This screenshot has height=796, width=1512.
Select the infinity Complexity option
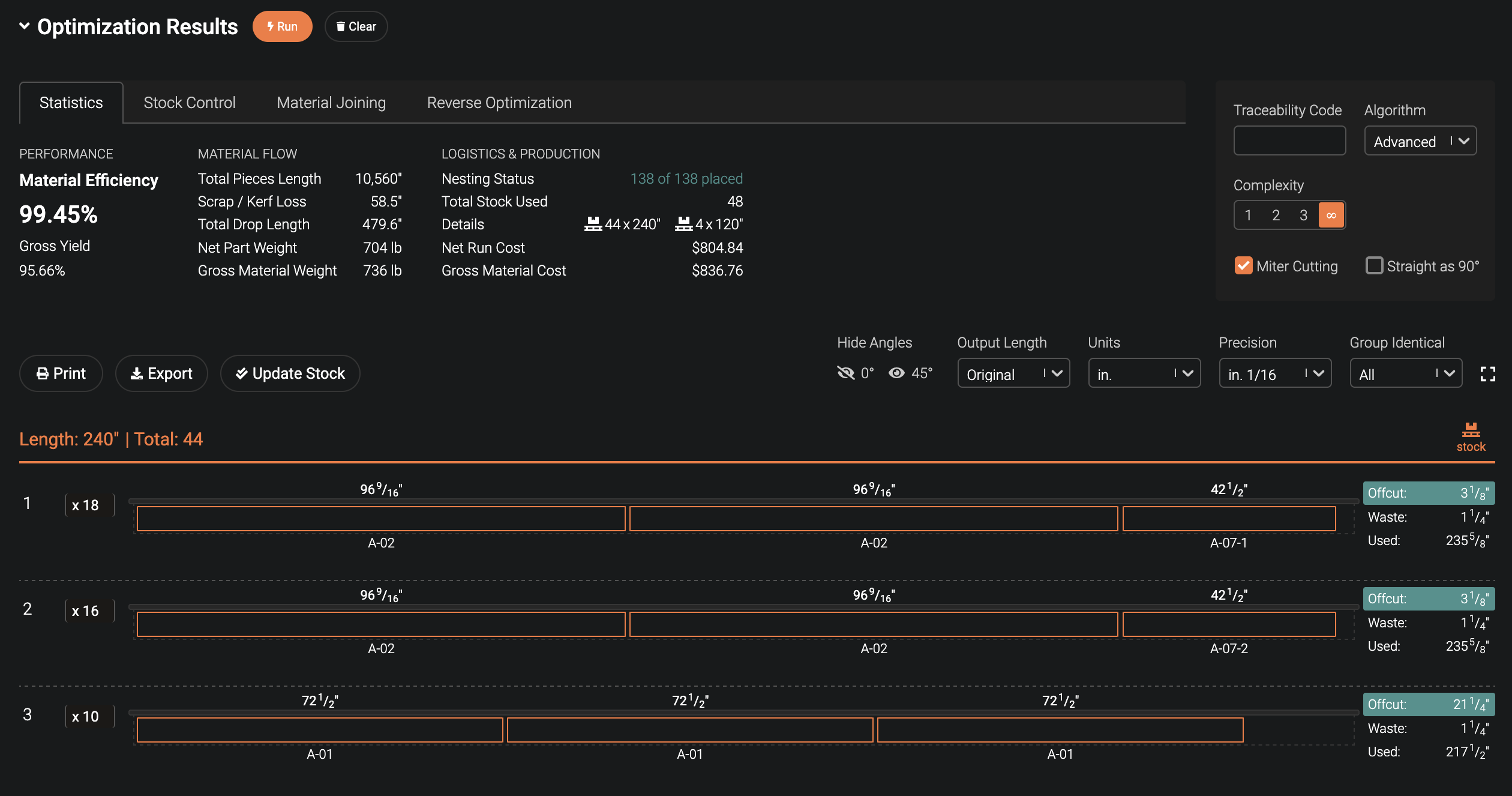point(1331,215)
